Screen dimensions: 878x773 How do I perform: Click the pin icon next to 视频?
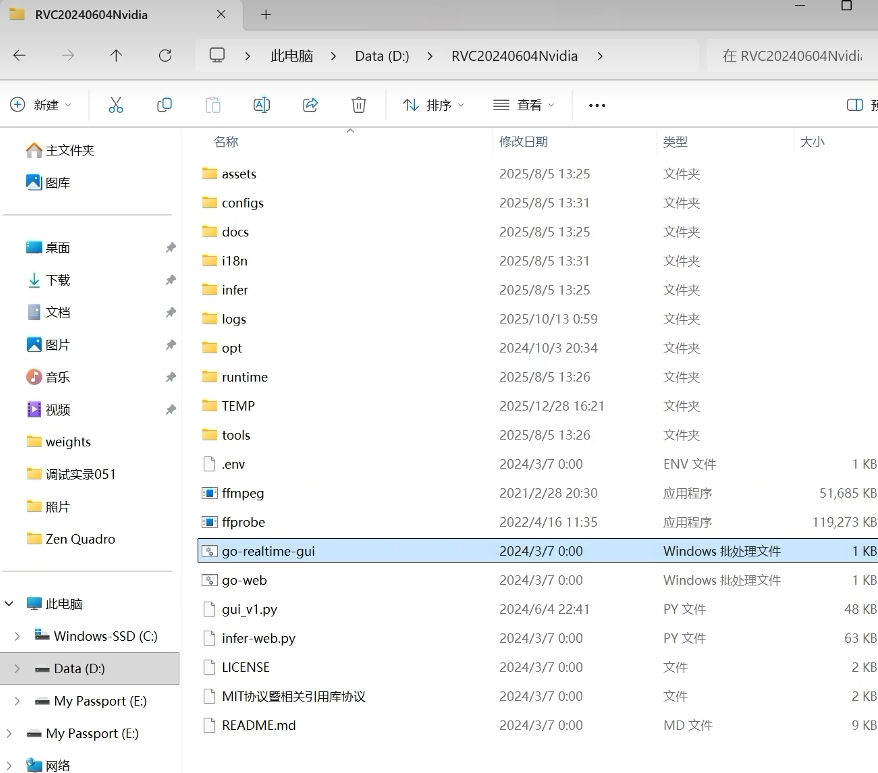(x=171, y=409)
